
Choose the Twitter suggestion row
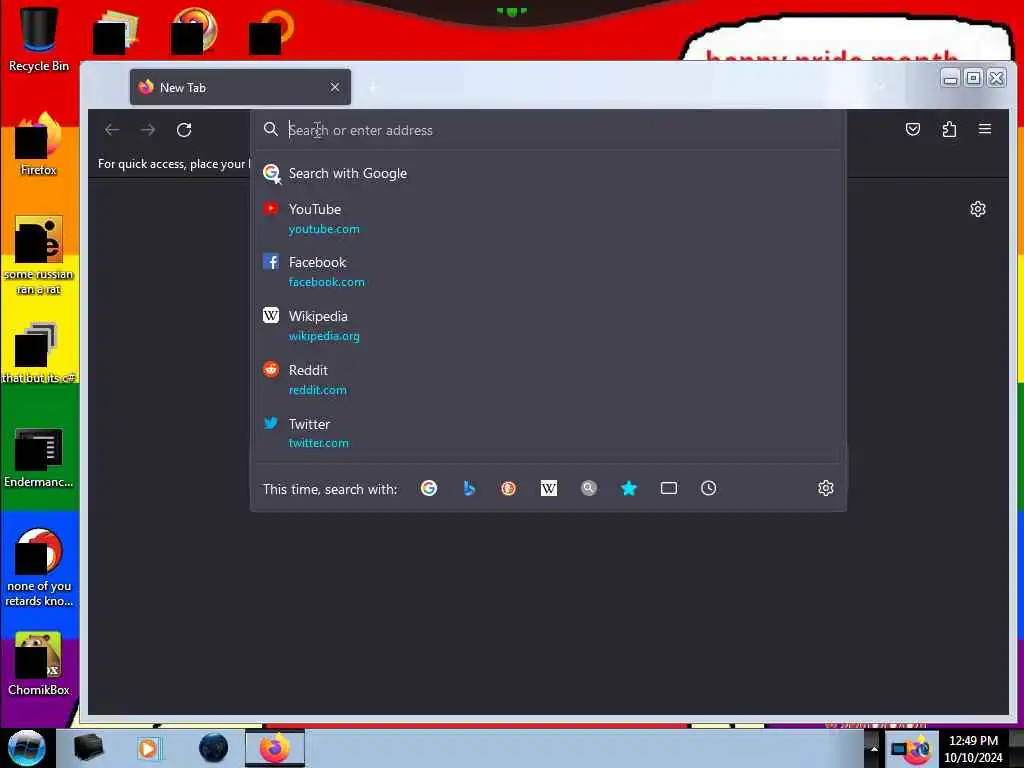pos(549,433)
